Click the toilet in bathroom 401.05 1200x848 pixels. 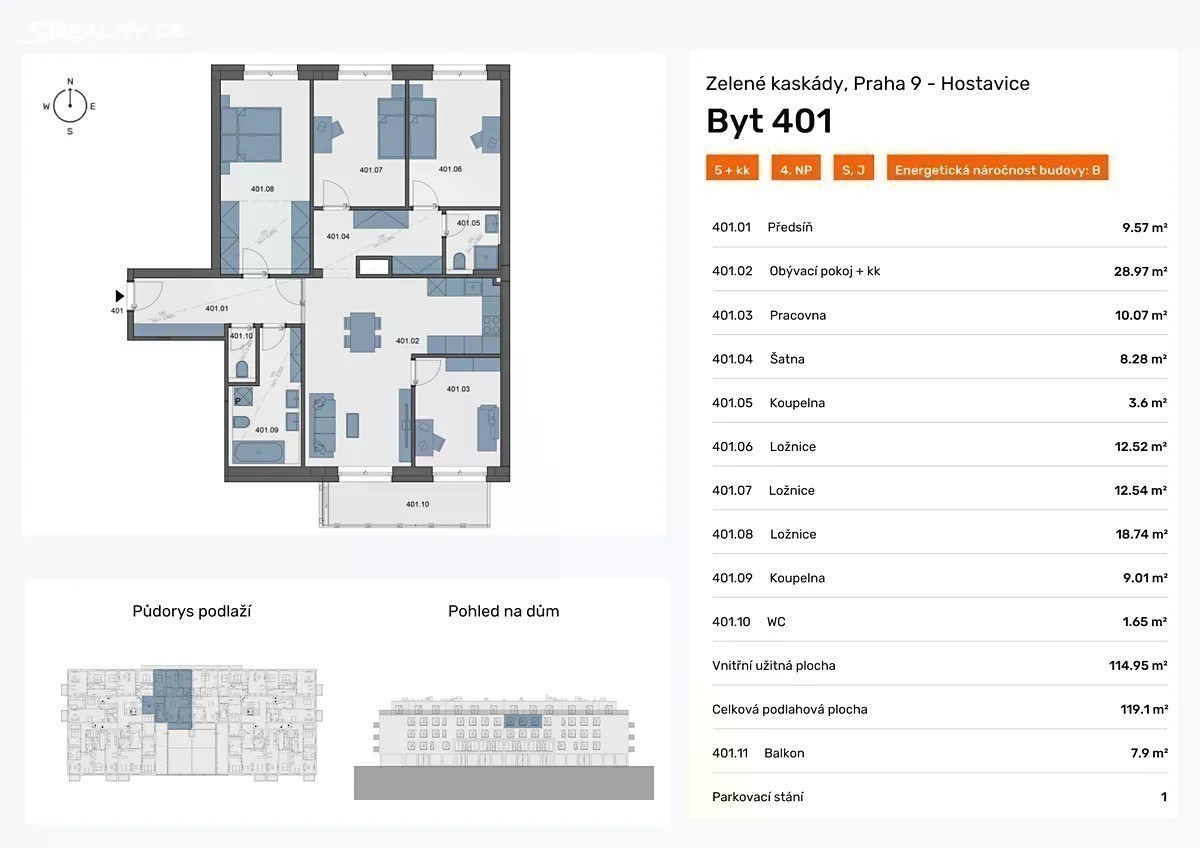coord(459,261)
